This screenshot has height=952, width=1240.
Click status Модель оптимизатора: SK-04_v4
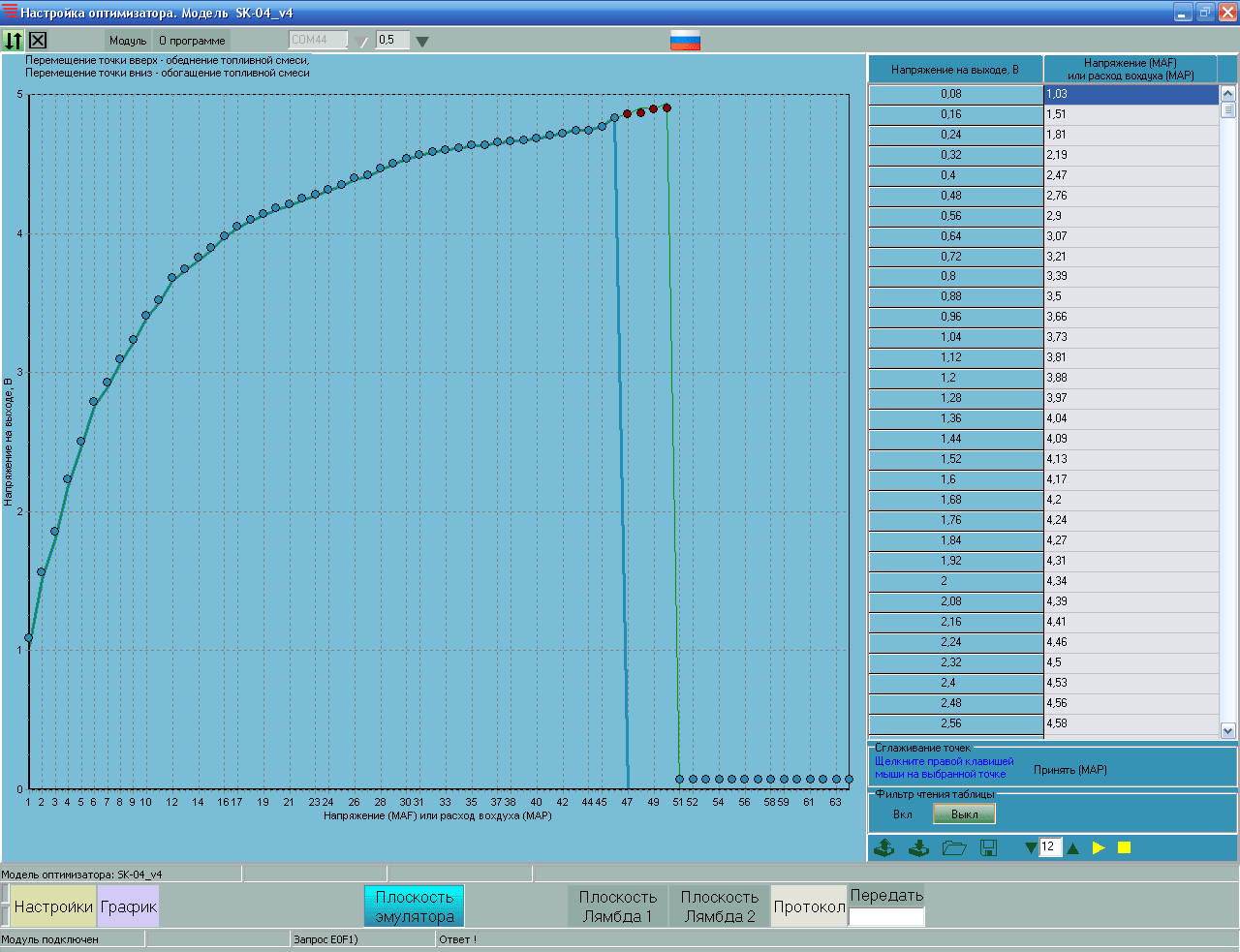click(81, 875)
